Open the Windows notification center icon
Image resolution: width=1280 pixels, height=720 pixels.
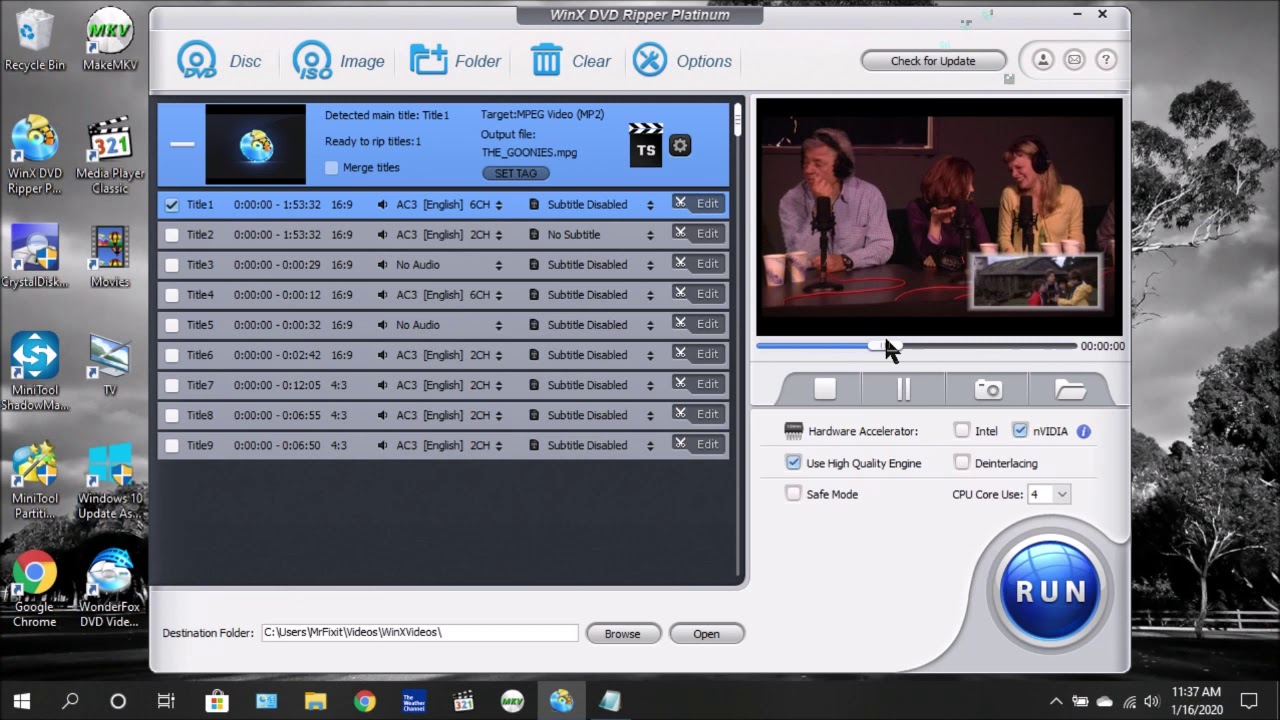1249,701
